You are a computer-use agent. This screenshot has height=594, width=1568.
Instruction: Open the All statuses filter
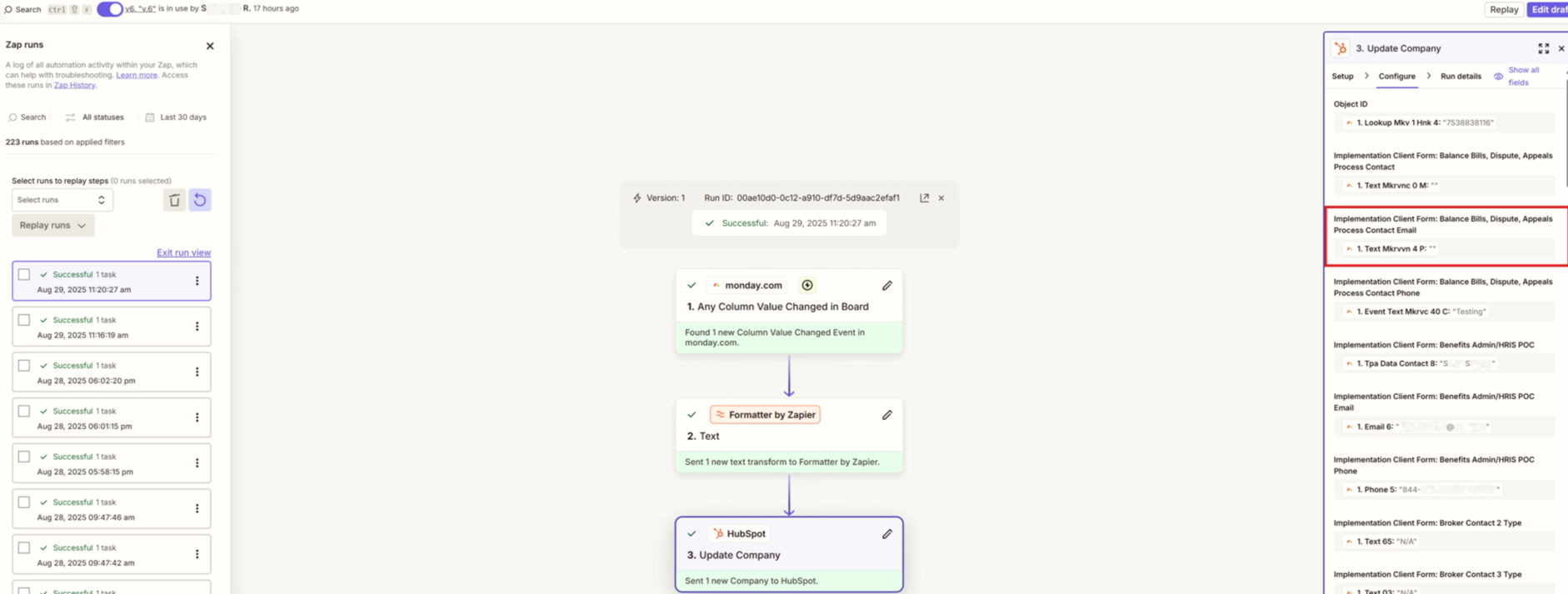tap(94, 117)
